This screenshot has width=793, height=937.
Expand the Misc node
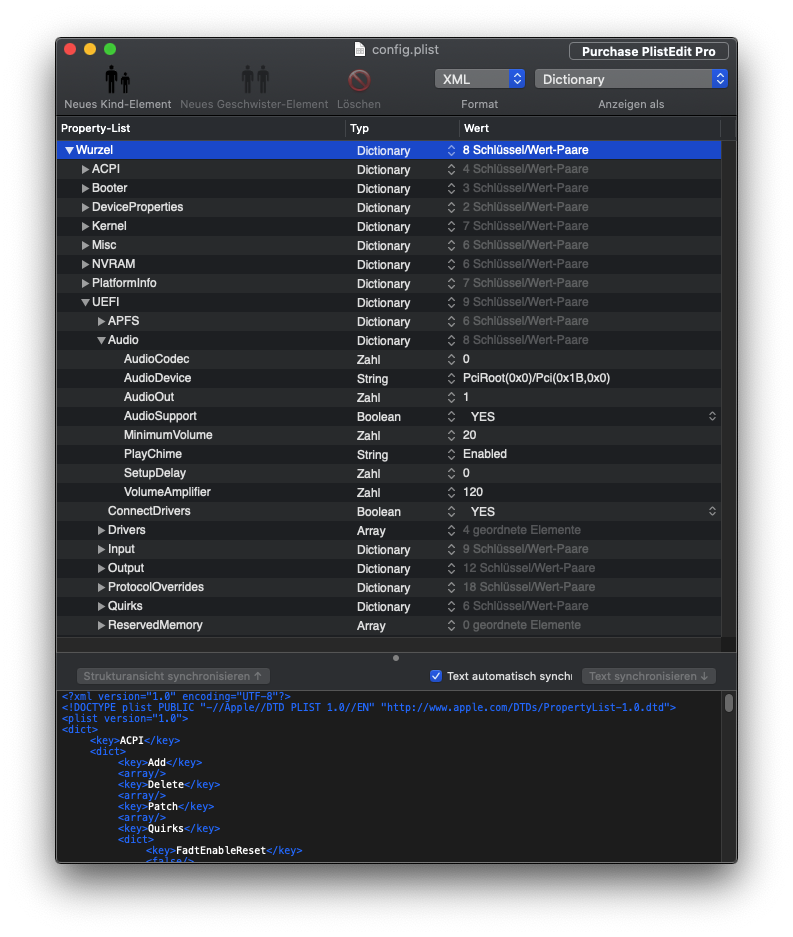85,245
